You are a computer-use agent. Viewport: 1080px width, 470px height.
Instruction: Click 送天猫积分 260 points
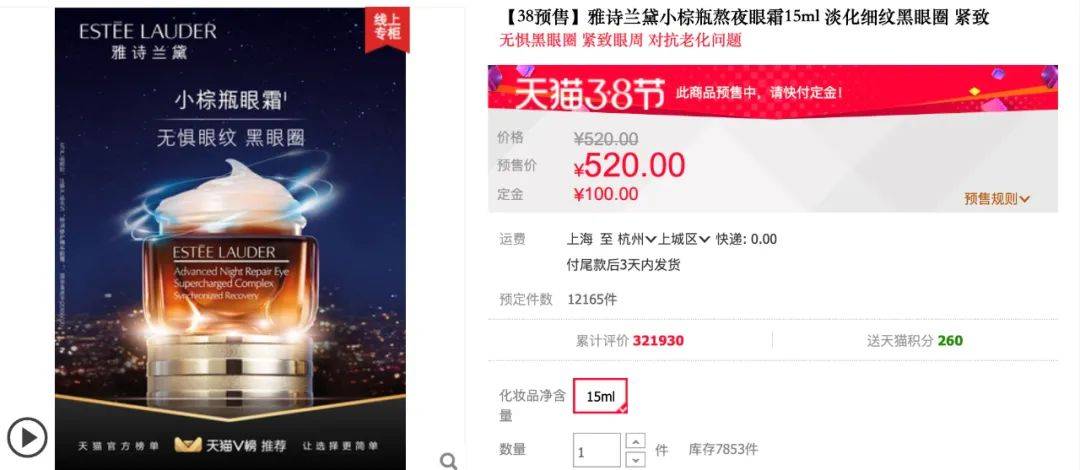[x=915, y=340]
